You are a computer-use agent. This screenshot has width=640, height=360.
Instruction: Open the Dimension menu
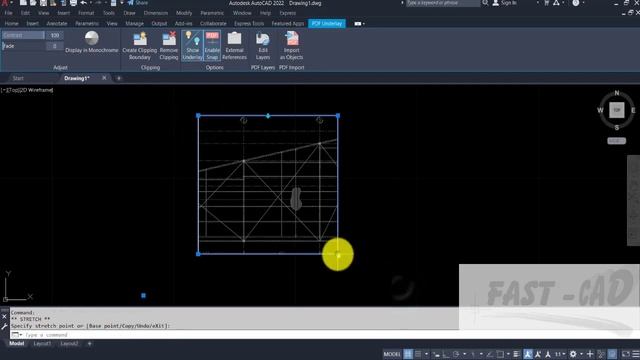[156, 13]
